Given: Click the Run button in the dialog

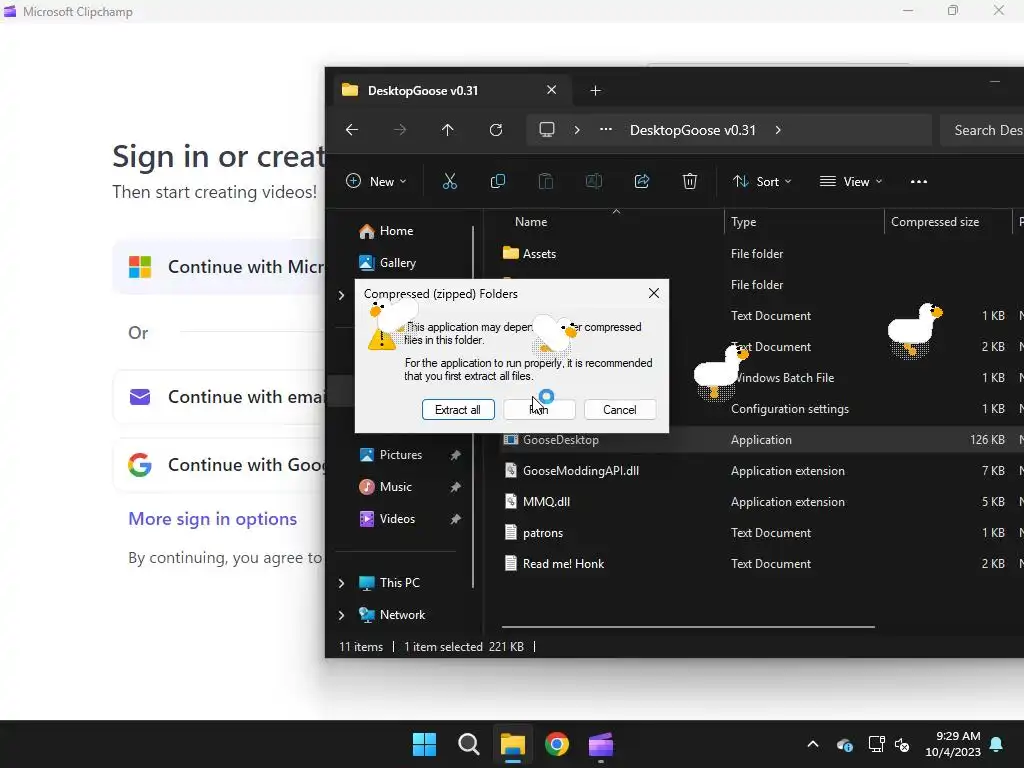Looking at the screenshot, I should [x=539, y=409].
